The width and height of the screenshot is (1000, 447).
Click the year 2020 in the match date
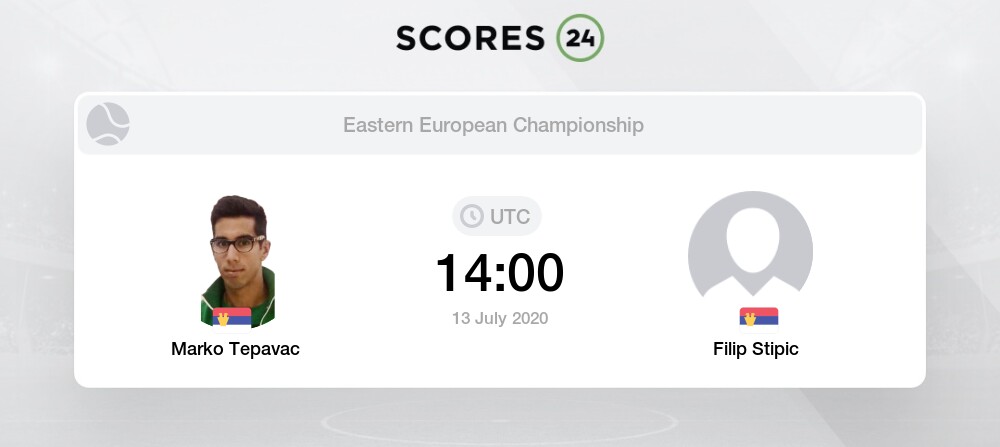point(530,318)
